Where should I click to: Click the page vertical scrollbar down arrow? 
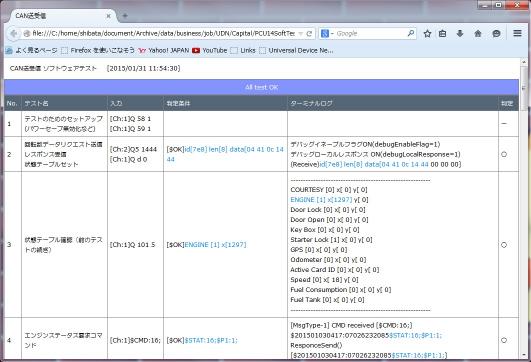(524, 355)
